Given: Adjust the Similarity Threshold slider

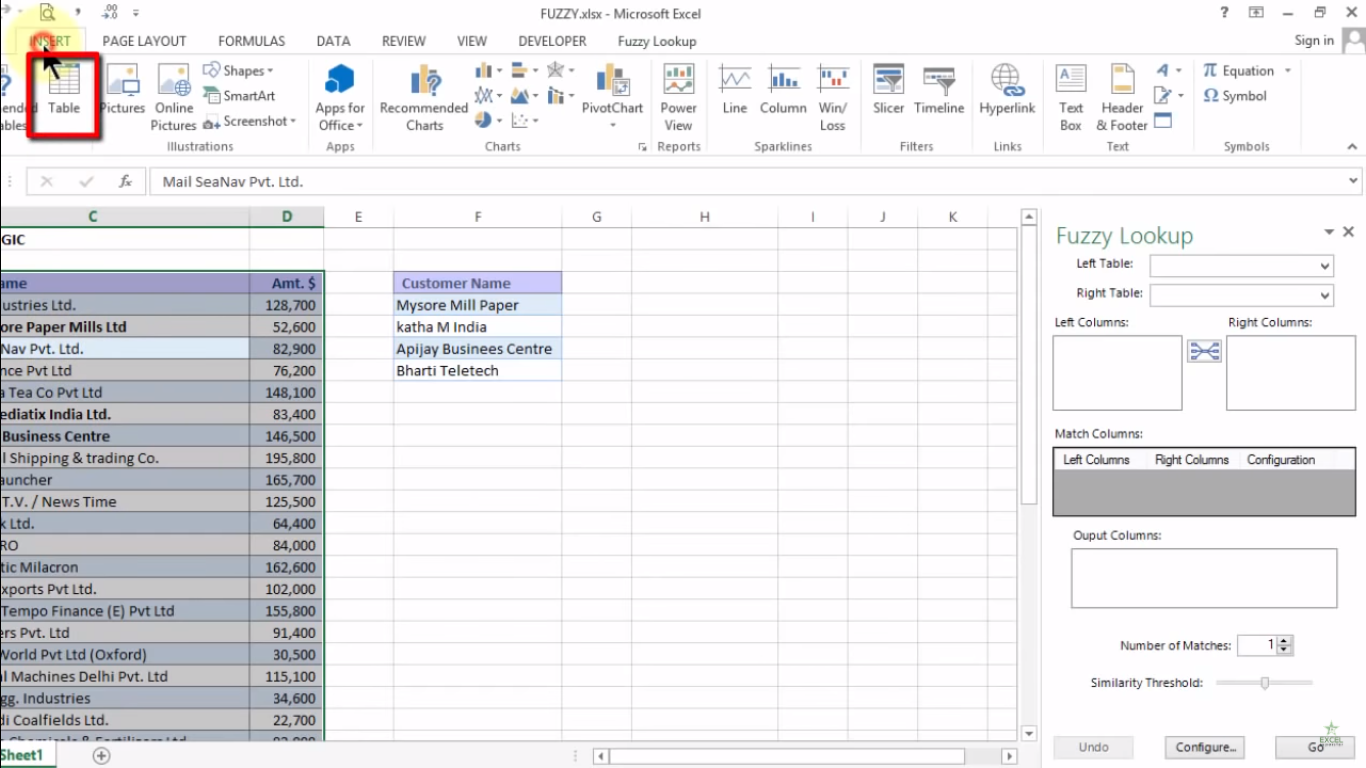Looking at the screenshot, I should click(1265, 683).
